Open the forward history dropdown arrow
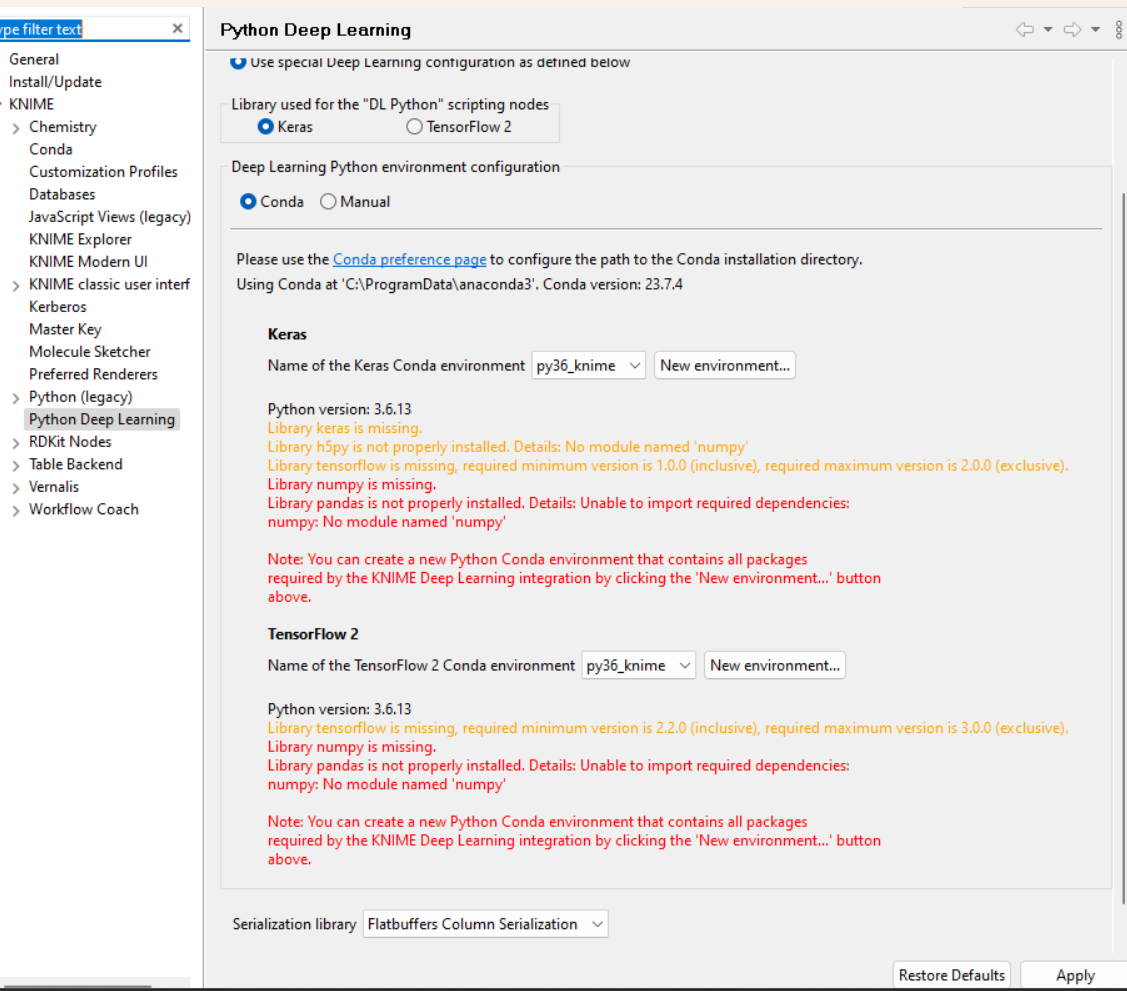 point(1096,30)
